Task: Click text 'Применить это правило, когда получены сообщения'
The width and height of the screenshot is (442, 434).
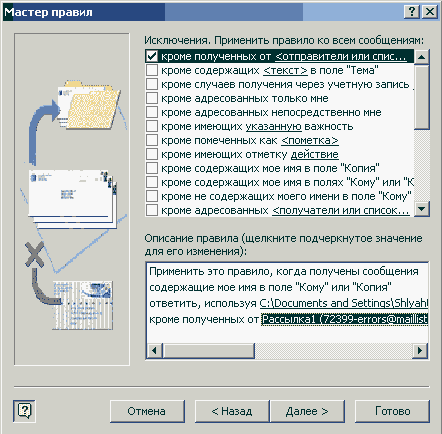Action: [284, 271]
